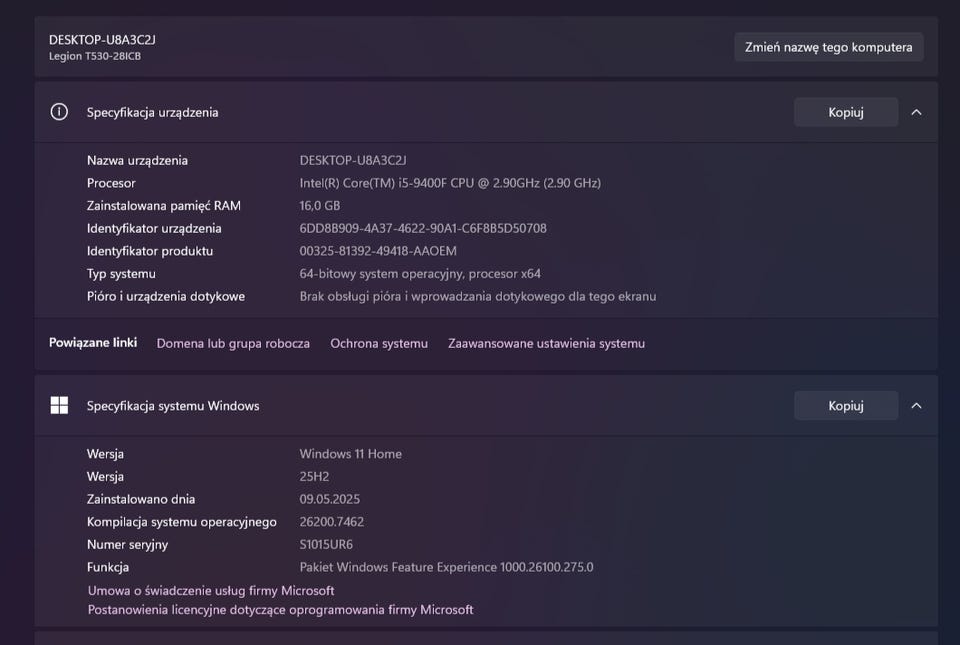The image size is (960, 645).
Task: Open Domena lub grupa robocza link
Action: point(233,343)
